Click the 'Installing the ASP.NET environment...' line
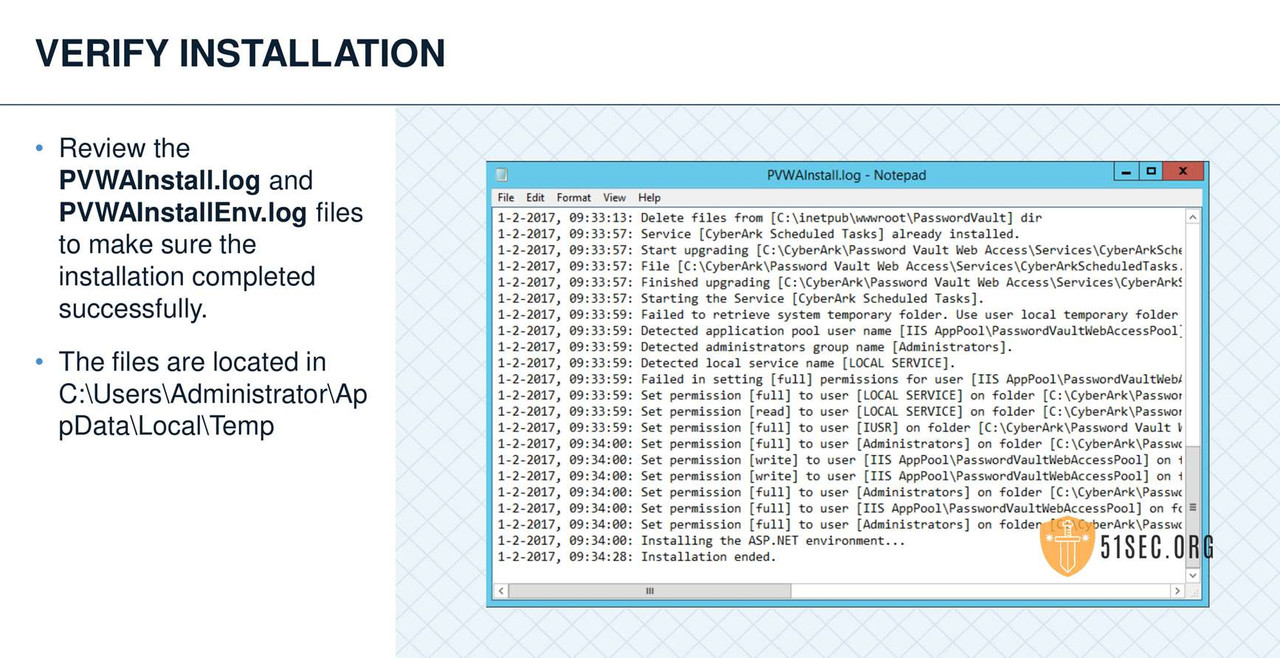 [701, 541]
